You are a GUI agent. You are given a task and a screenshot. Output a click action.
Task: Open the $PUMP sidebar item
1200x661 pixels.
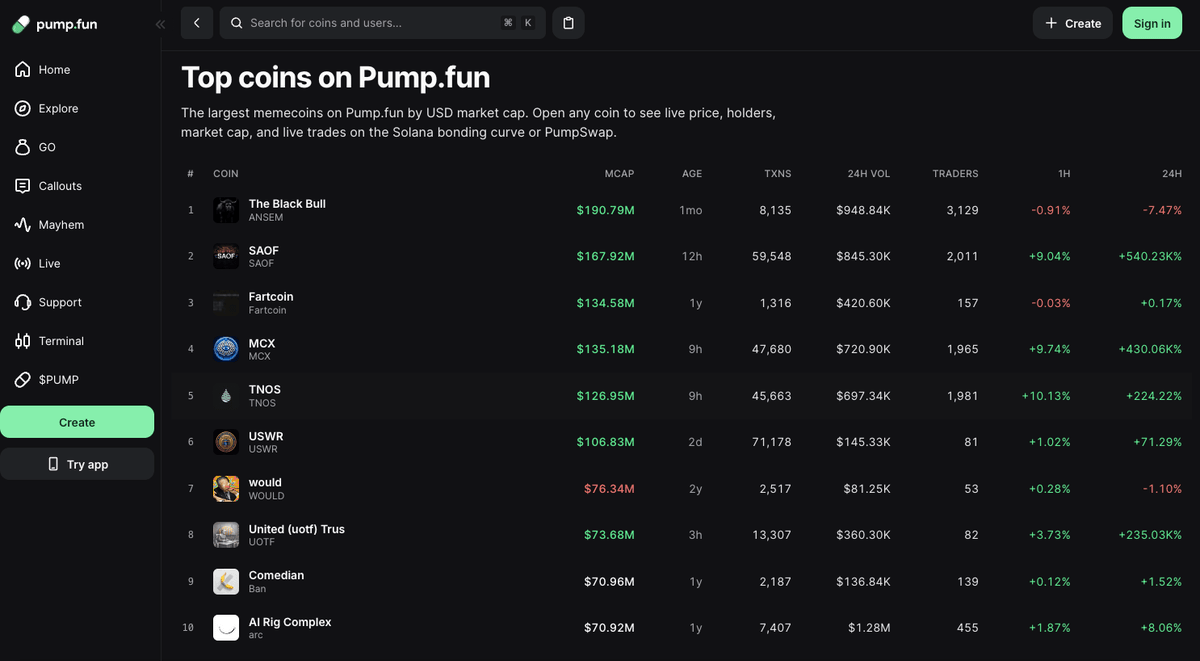click(x=77, y=380)
